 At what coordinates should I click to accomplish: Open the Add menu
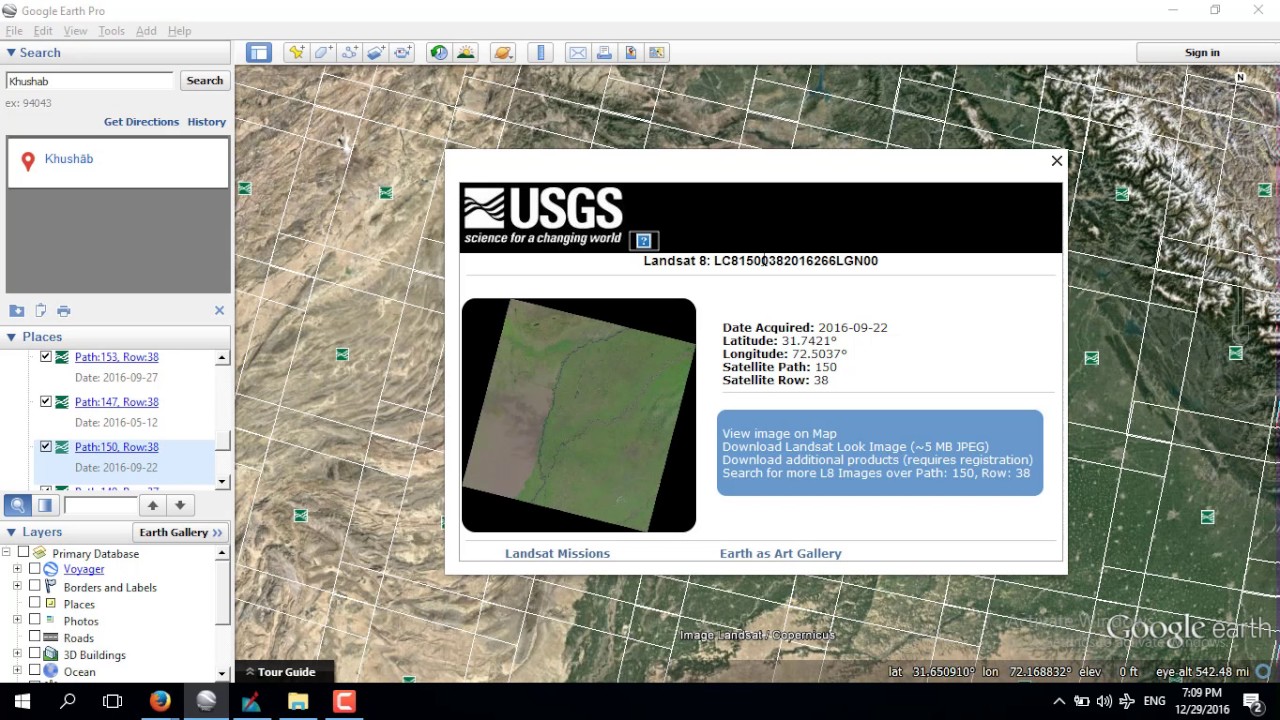pyautogui.click(x=146, y=31)
